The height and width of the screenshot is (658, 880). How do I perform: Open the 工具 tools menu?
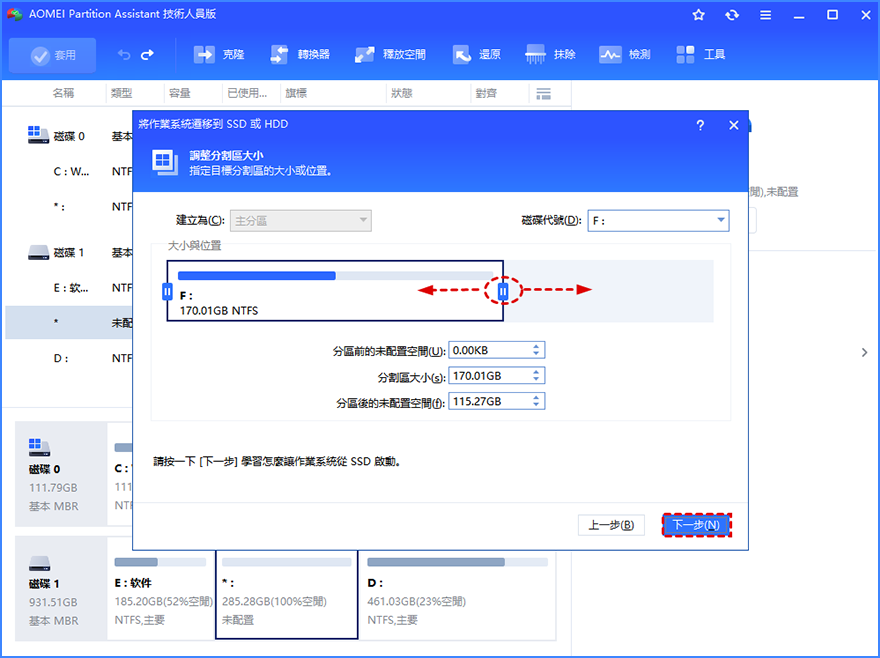pos(700,54)
